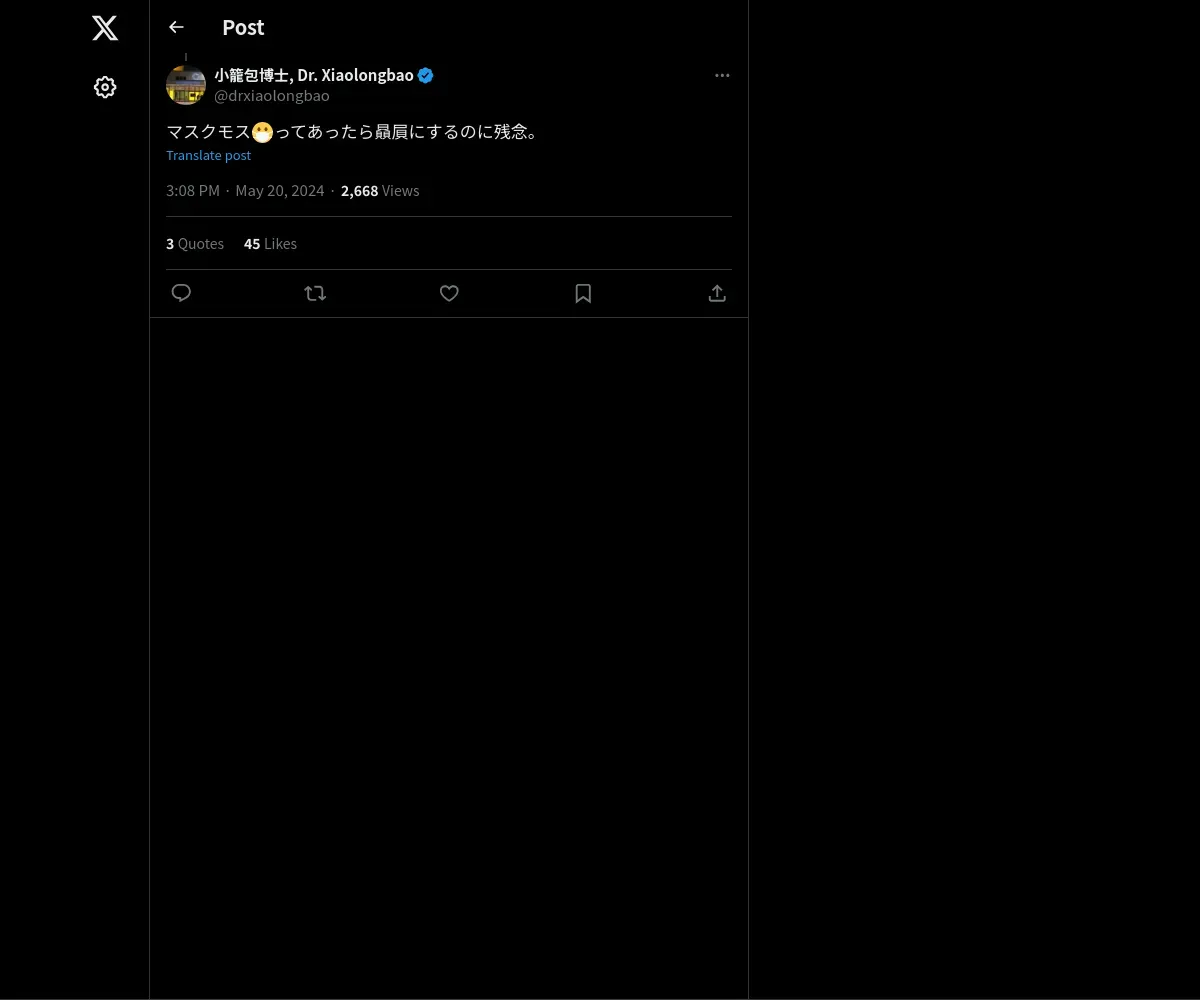Click the 2,668 Views count

pos(380,190)
